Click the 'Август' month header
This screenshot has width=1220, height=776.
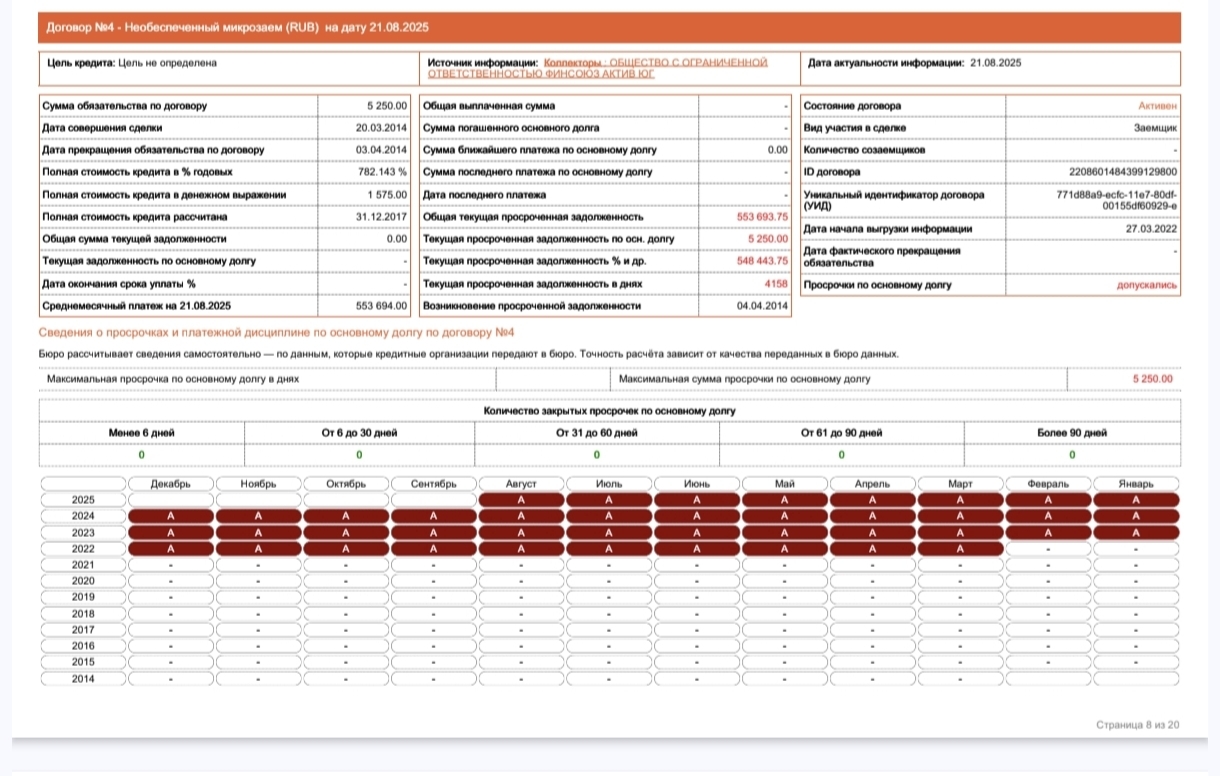521,484
